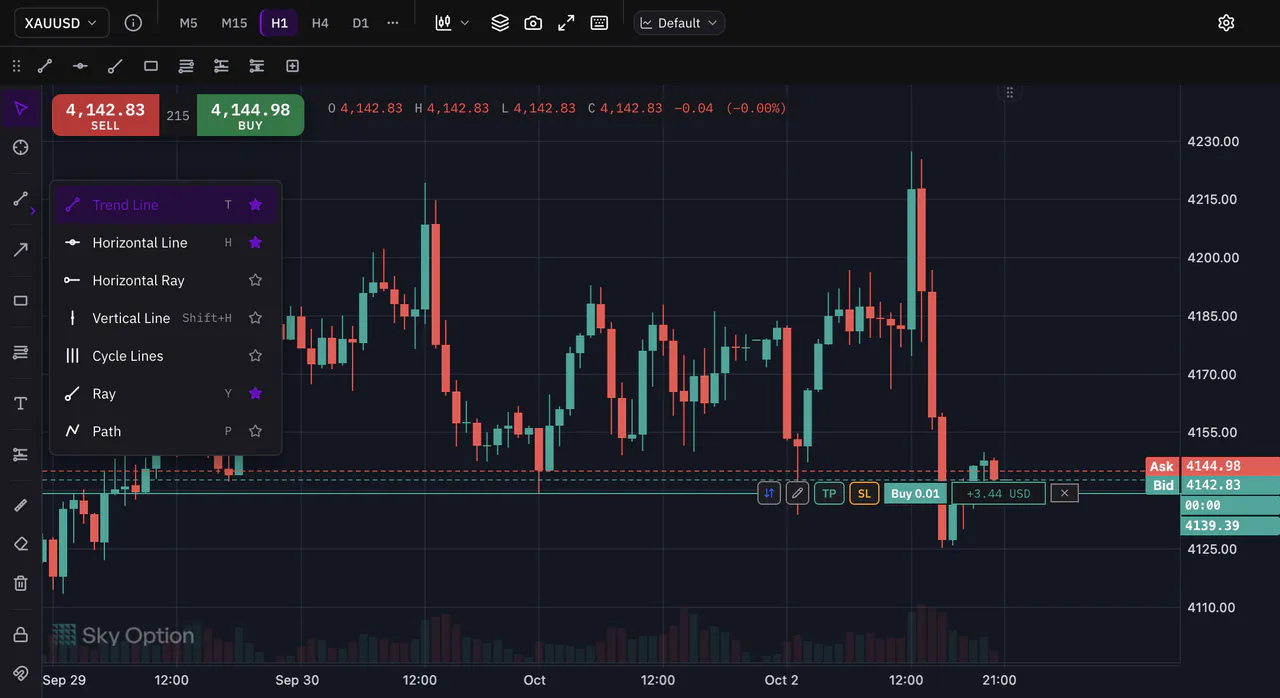Viewport: 1280px width, 698px height.
Task: Favorite Vertical Line using its star
Action: click(255, 318)
